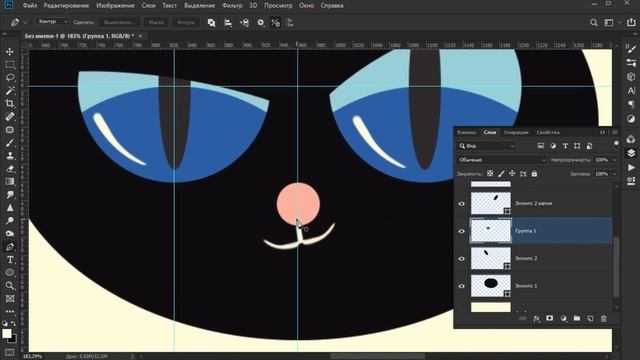Open the tool preset picker arrow
640x360 pixels.
(25, 23)
